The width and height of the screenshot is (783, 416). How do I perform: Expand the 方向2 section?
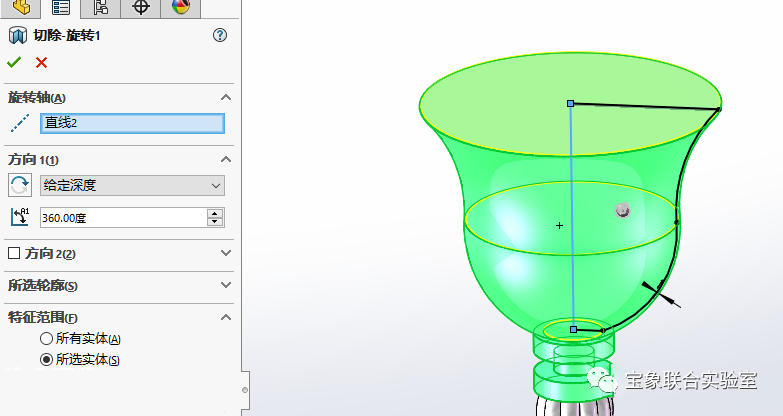coord(226,253)
